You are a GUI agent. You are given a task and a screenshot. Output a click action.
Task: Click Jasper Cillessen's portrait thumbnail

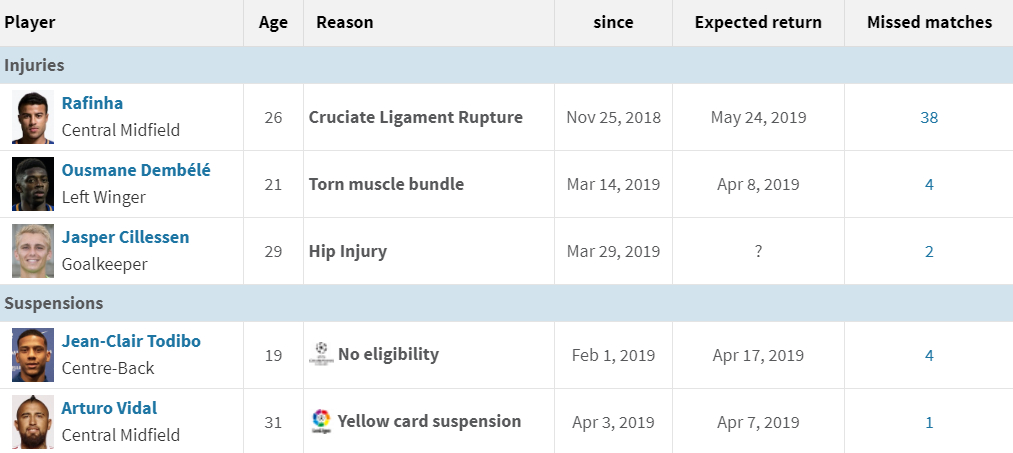click(33, 251)
